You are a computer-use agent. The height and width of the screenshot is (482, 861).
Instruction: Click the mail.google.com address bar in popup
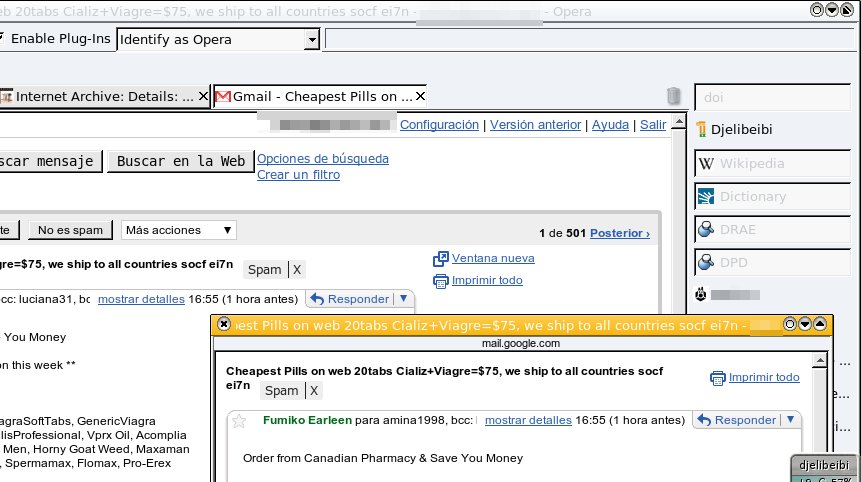click(521, 344)
